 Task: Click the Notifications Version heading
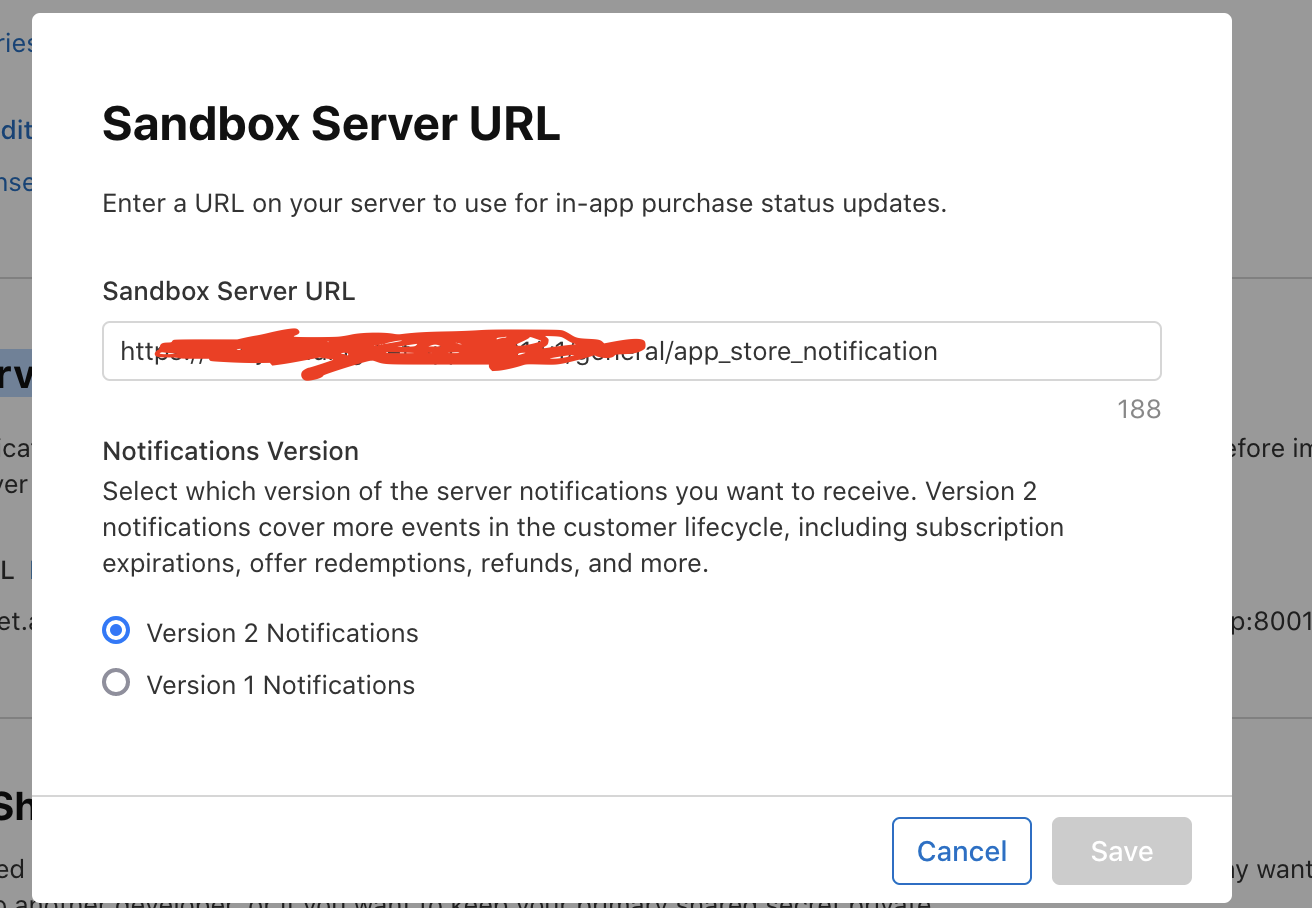(230, 451)
